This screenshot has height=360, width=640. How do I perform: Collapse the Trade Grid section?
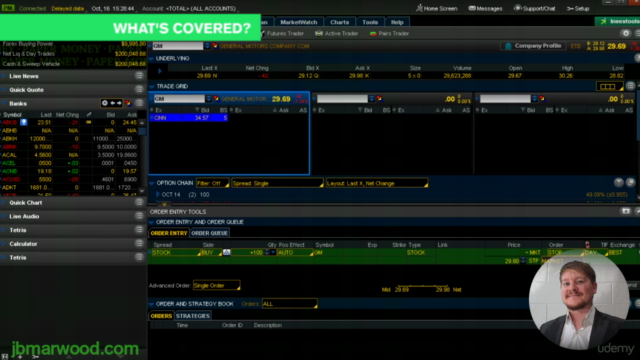click(152, 87)
